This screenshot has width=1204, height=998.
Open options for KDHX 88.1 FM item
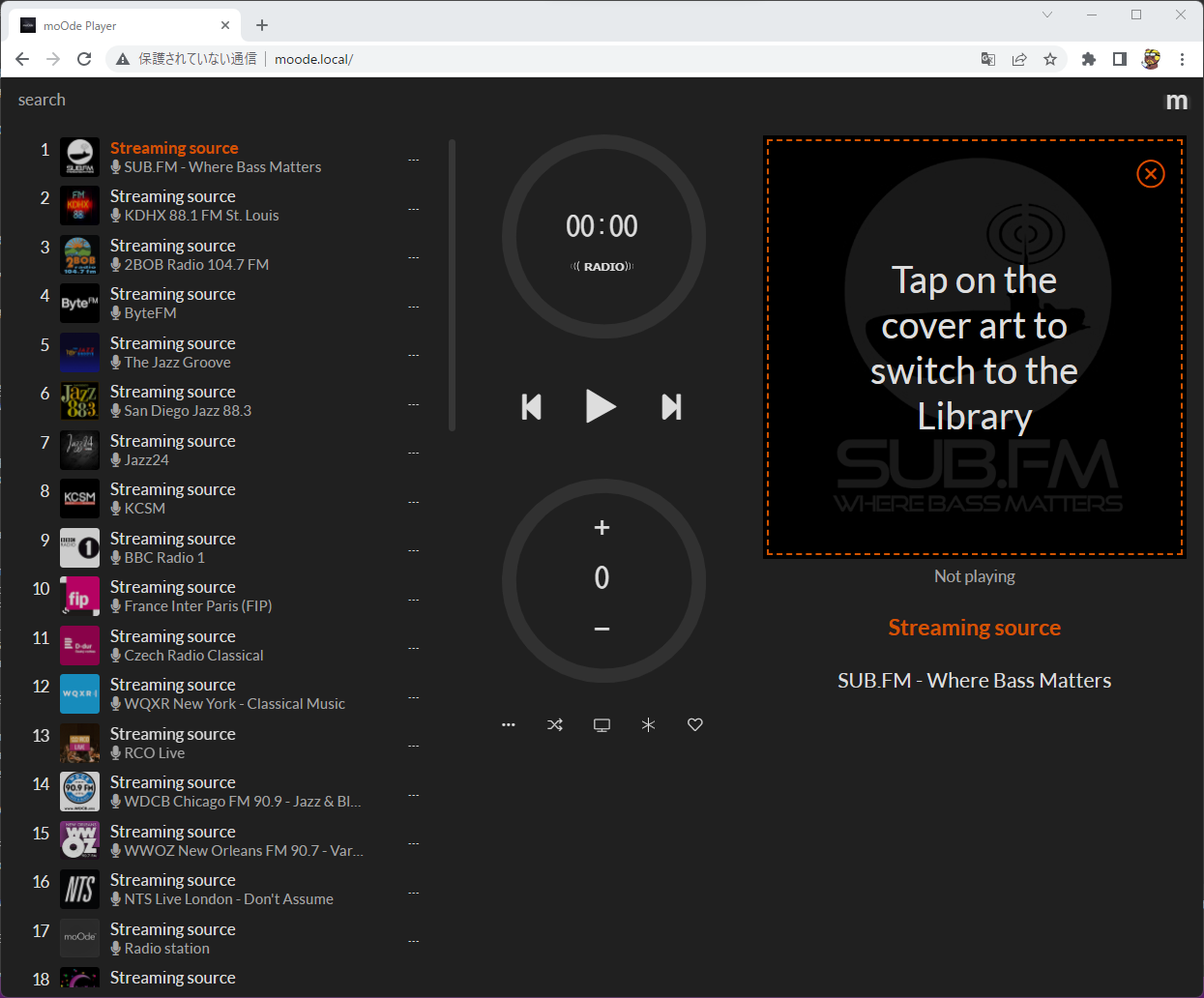coord(413,209)
